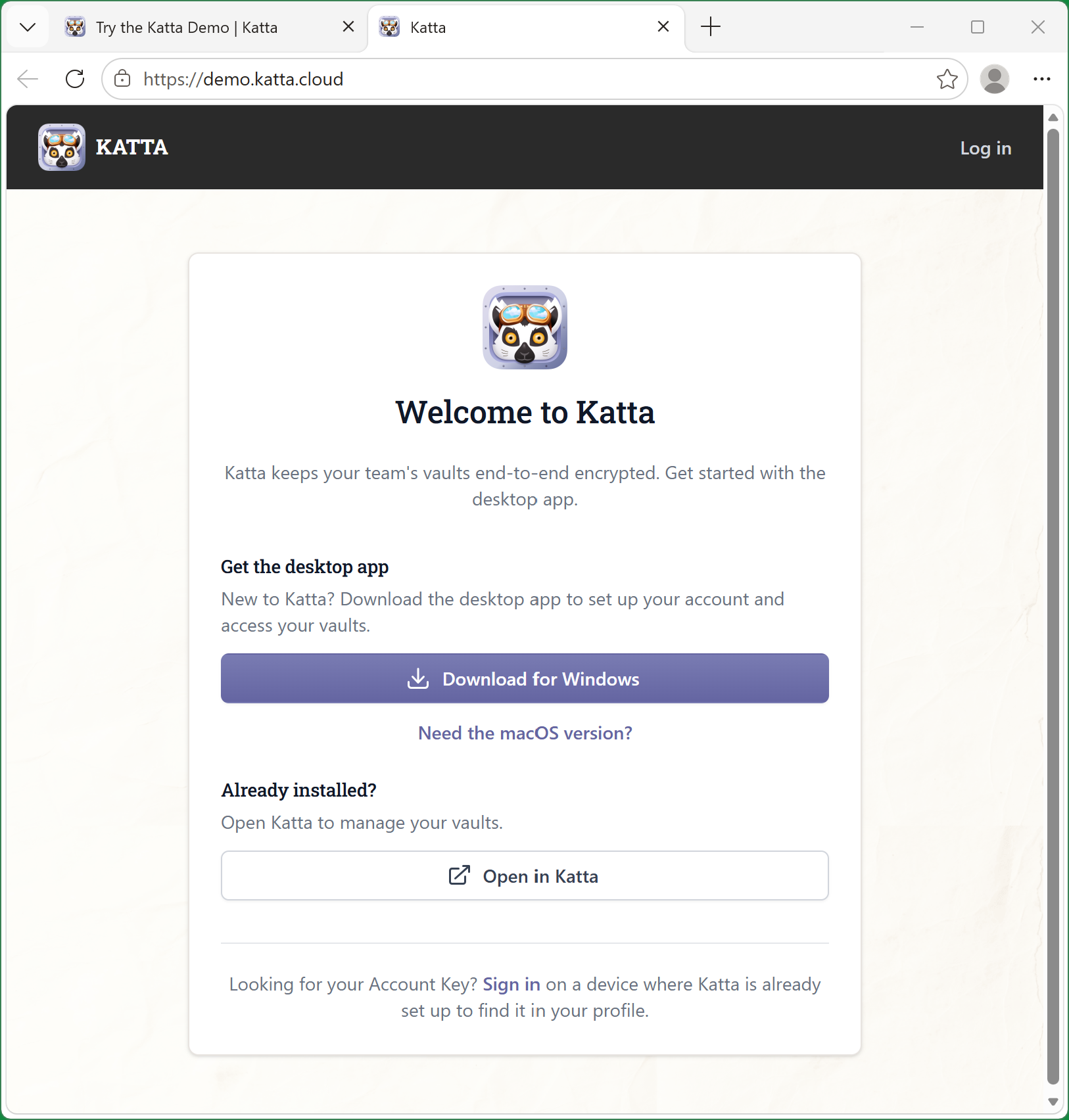Screen dimensions: 1069x1120
Task: Click the Welcome to Katta heading
Action: (525, 413)
